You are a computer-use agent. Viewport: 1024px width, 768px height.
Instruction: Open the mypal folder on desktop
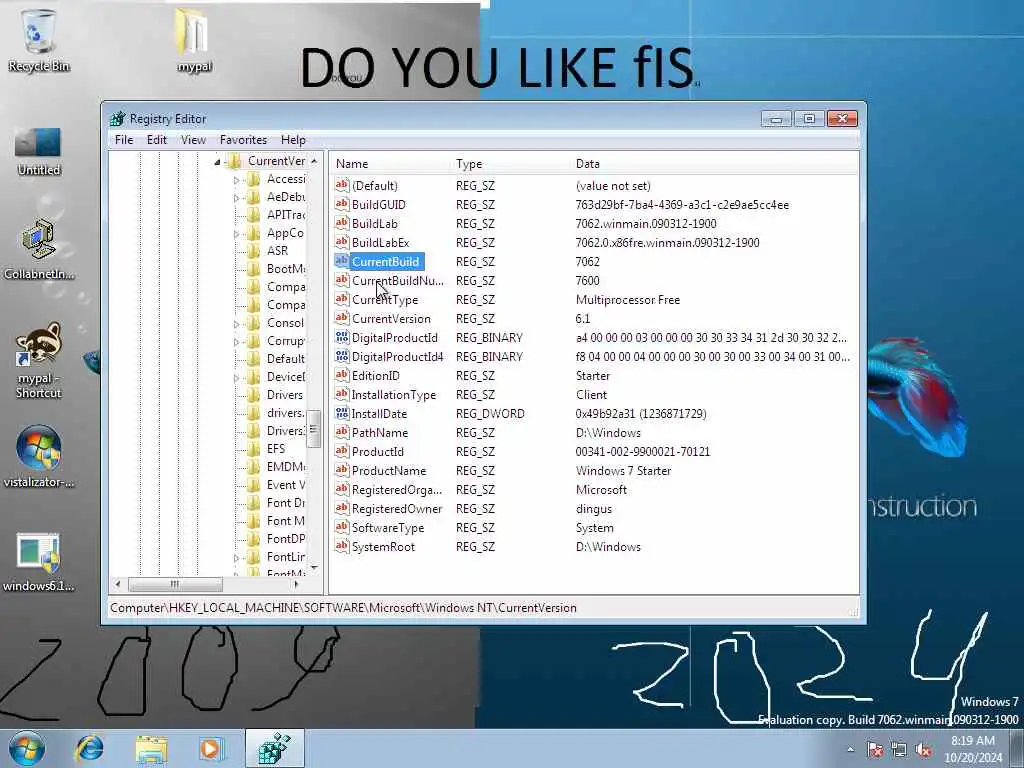[x=194, y=40]
